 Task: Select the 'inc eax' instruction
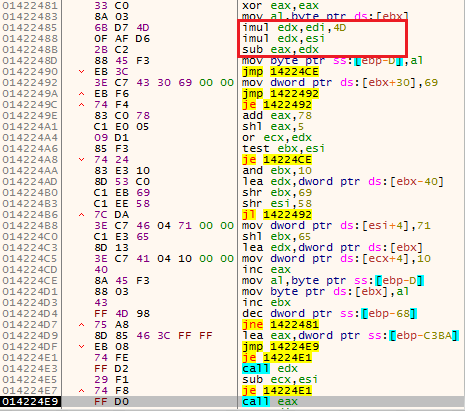pyautogui.click(x=266, y=270)
